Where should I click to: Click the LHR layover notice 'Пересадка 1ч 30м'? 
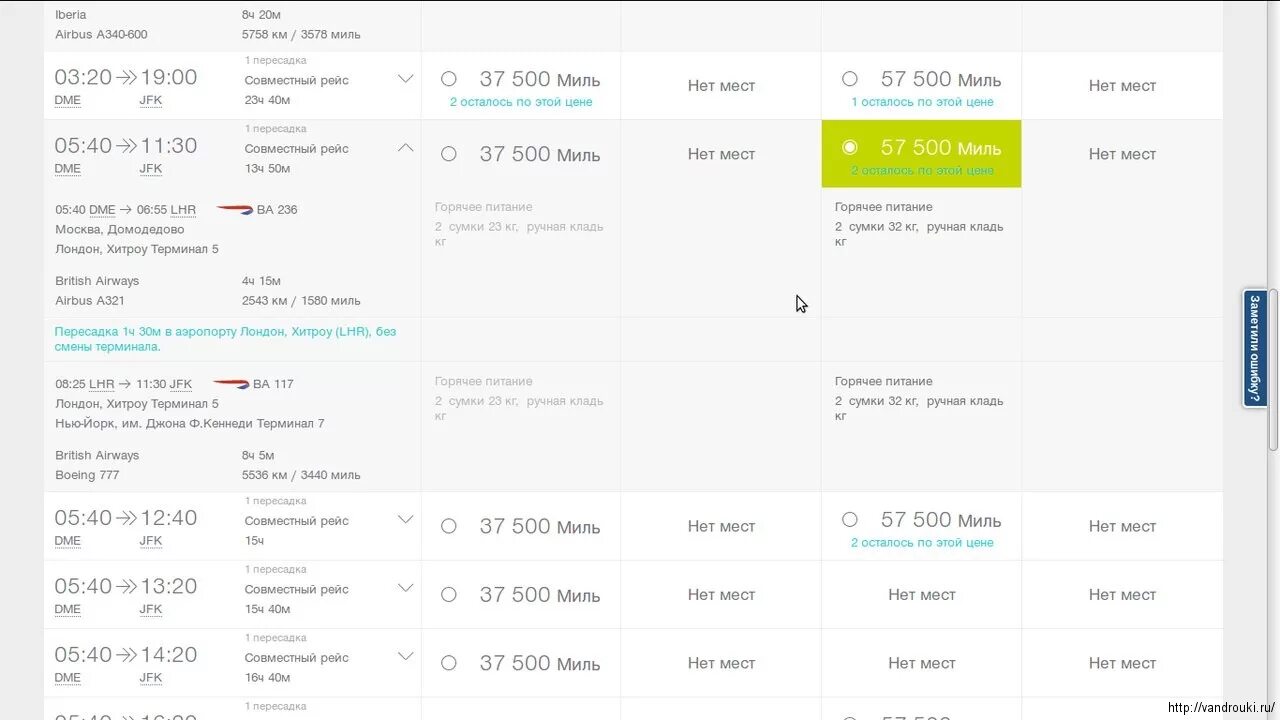pos(226,339)
